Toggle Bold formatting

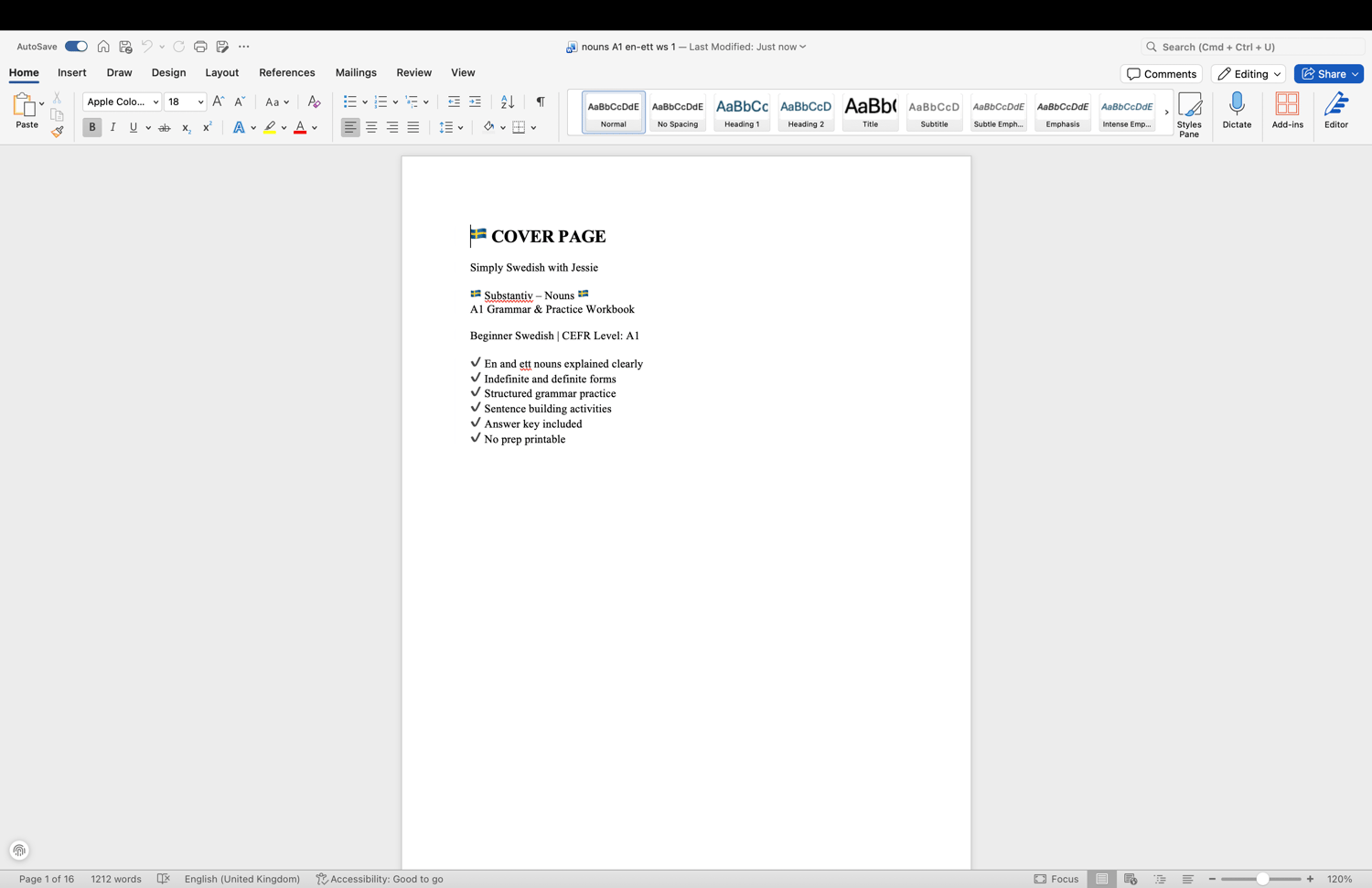click(91, 127)
